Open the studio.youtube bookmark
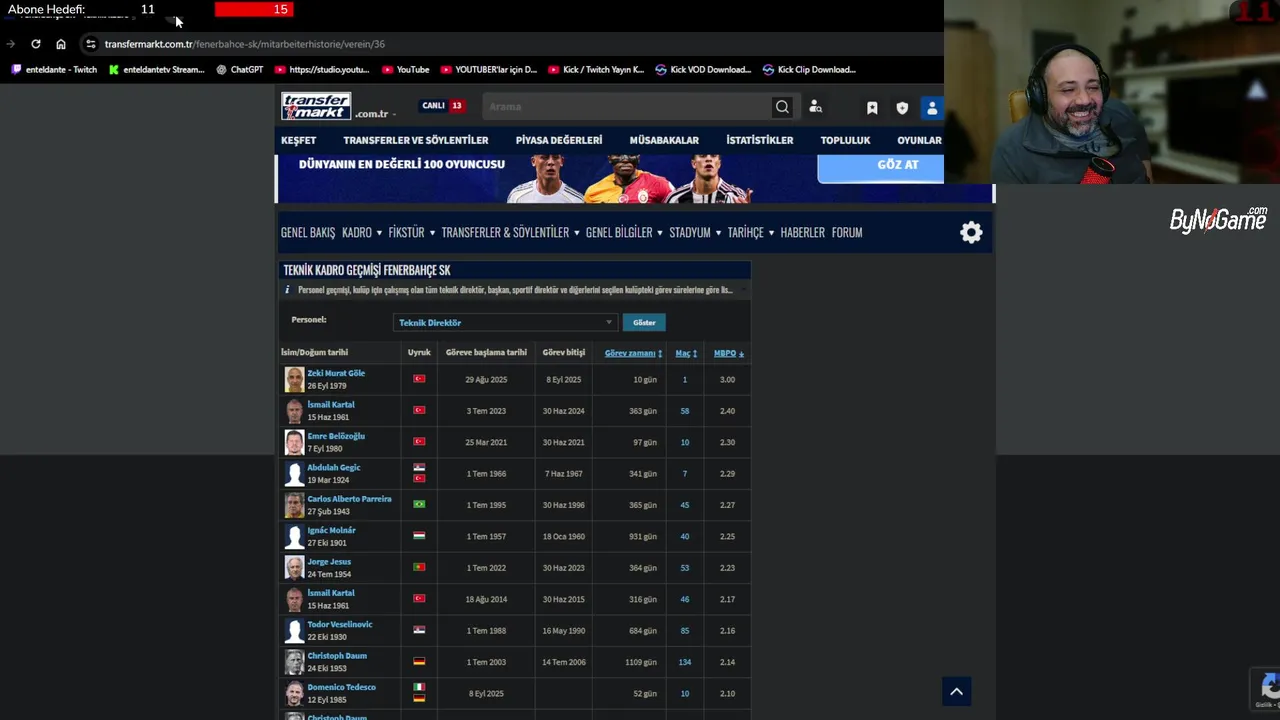The width and height of the screenshot is (1280, 720). tap(322, 70)
